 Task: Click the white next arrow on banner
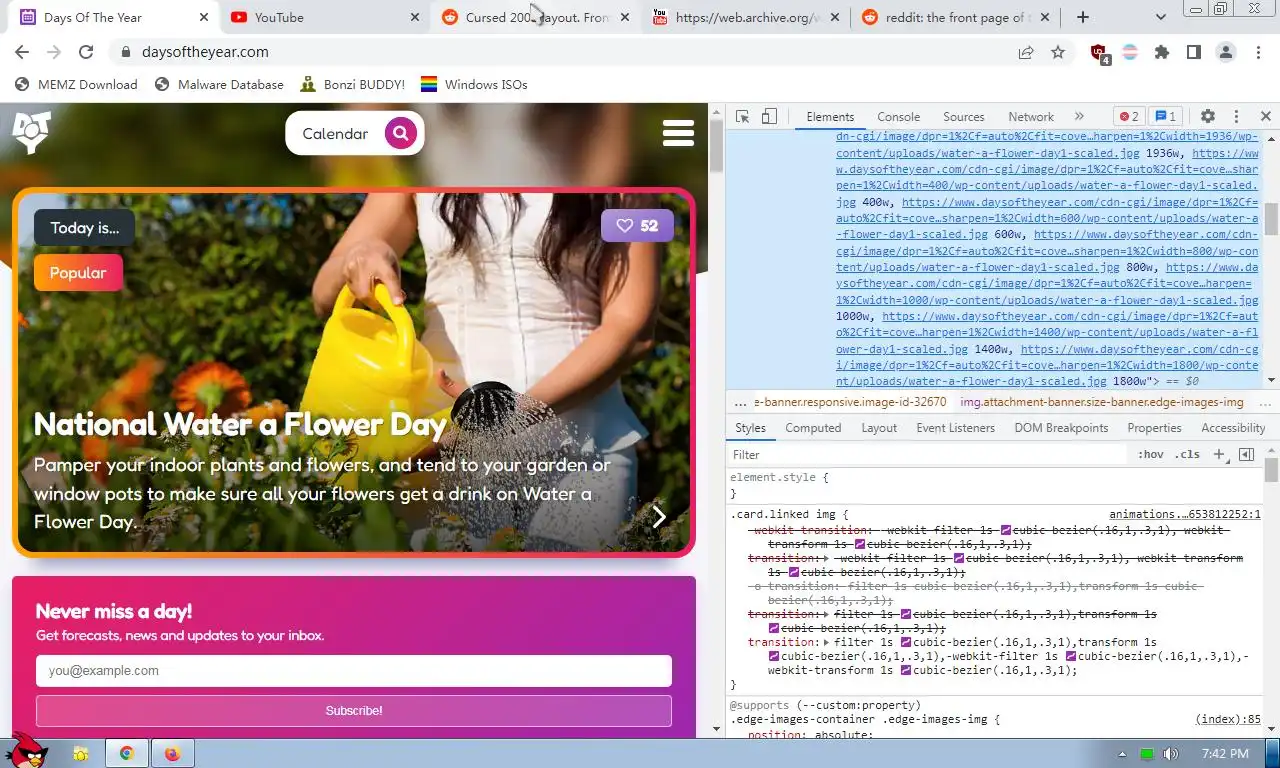(659, 516)
